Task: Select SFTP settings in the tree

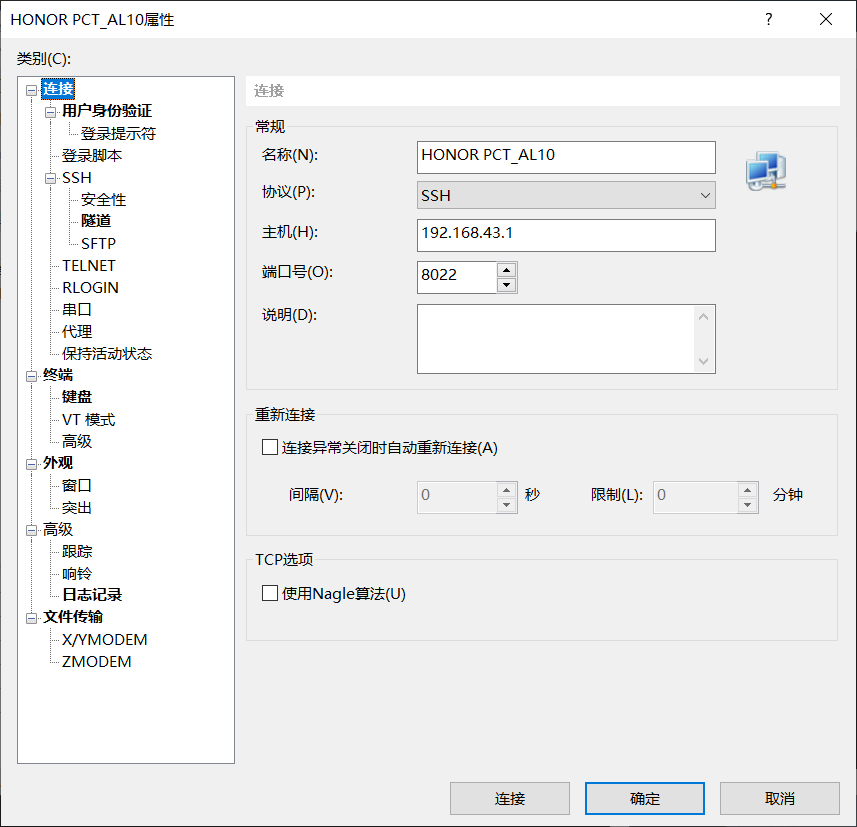Action: tap(98, 243)
